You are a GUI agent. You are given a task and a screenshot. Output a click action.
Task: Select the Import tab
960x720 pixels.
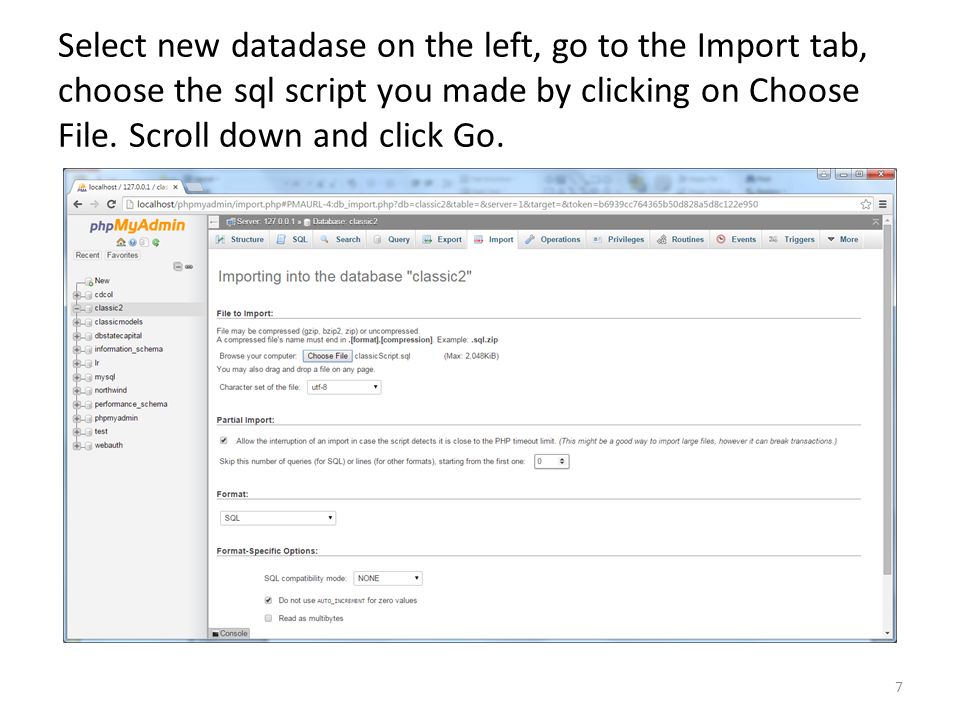[493, 239]
